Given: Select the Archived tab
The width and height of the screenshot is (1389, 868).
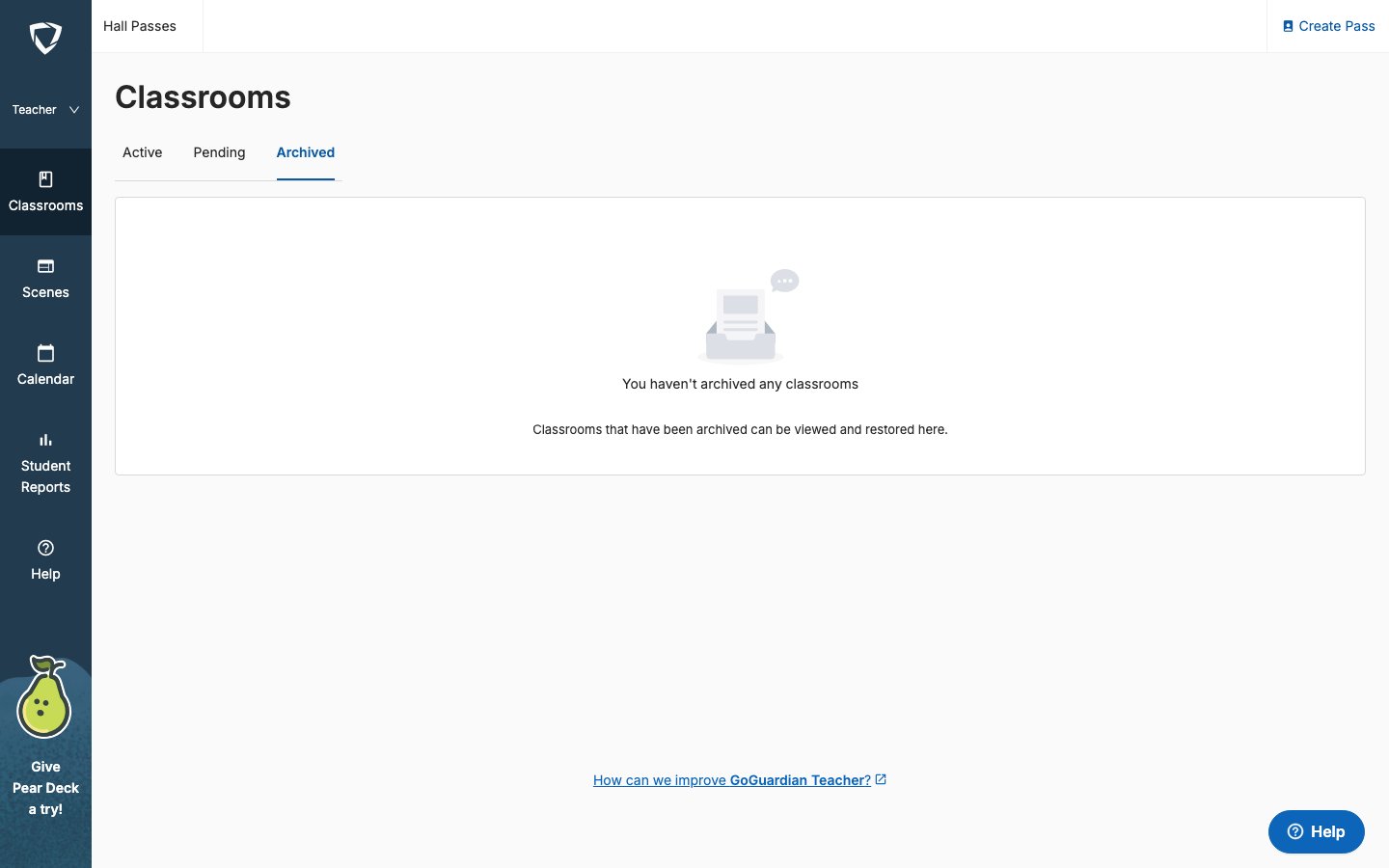Looking at the screenshot, I should pos(306,152).
